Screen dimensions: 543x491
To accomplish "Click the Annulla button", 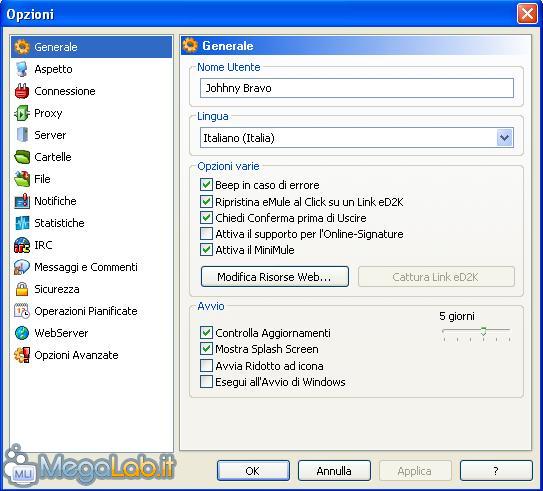I will pyautogui.click(x=334, y=471).
